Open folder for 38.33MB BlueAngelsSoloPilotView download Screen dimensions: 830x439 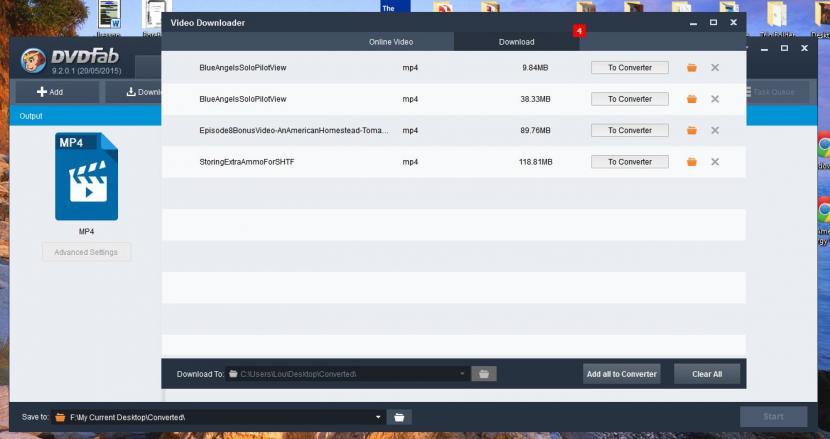[691, 99]
